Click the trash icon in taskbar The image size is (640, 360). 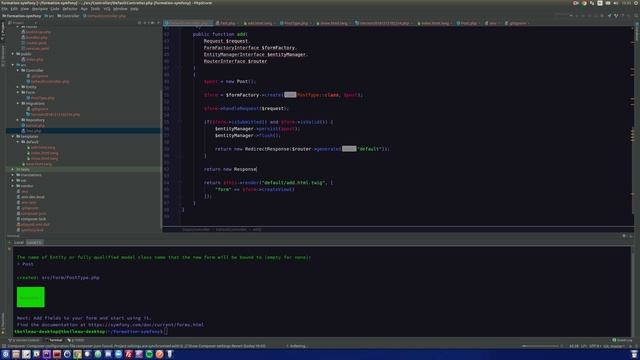(634, 354)
